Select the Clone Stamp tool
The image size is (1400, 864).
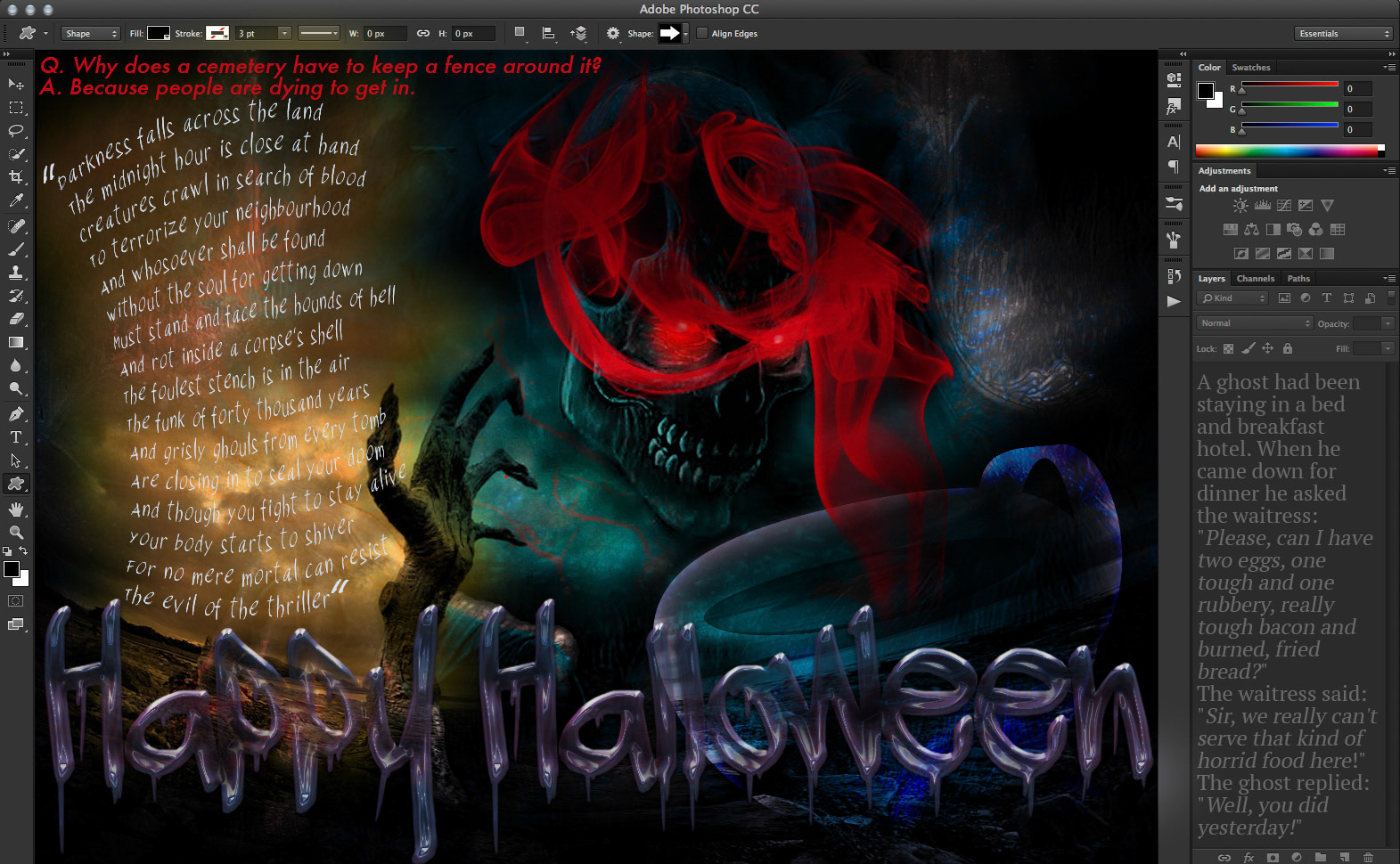pos(16,273)
